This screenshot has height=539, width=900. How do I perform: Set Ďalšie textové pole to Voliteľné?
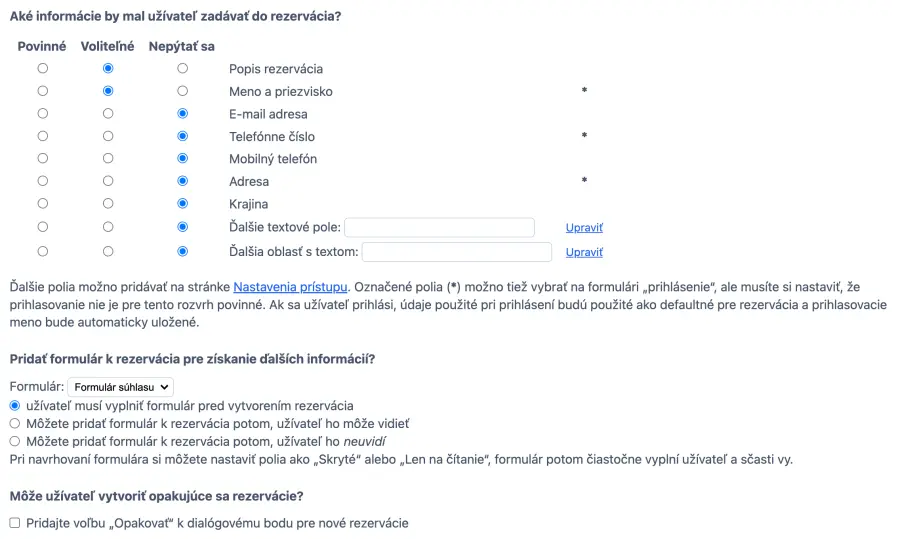point(108,227)
